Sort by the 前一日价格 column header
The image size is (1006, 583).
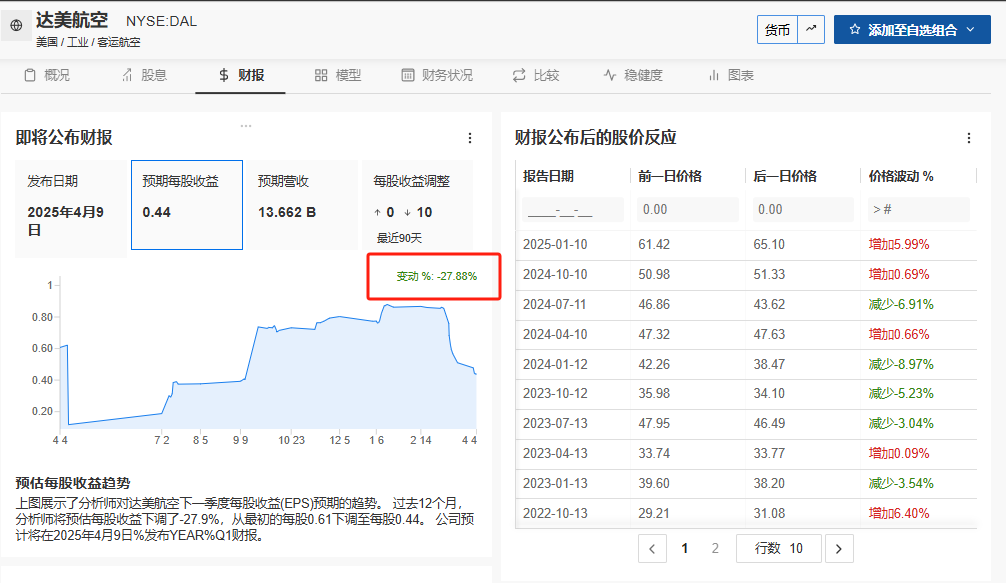670,176
